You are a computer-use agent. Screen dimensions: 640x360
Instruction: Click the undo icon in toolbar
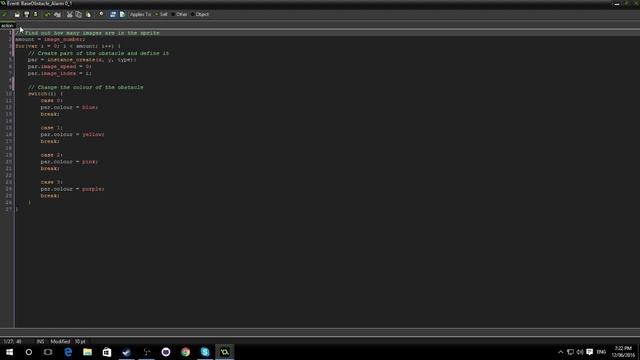click(x=48, y=14)
